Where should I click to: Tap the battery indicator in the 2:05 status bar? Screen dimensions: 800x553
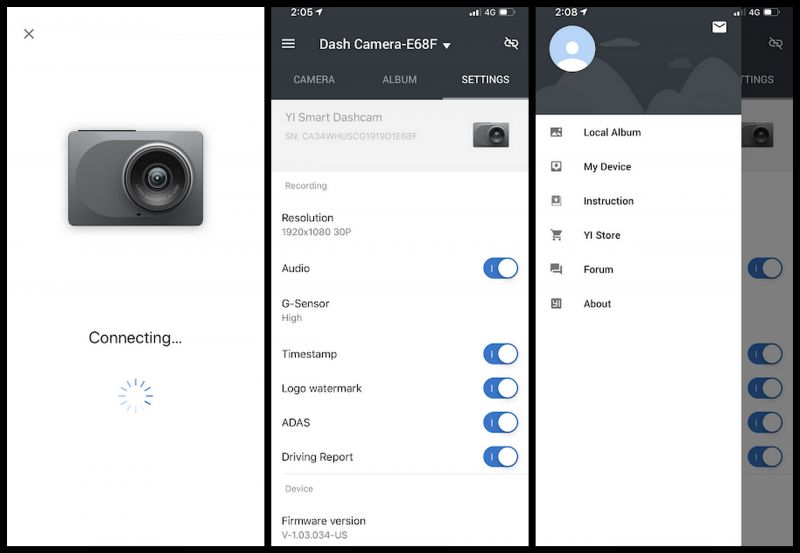click(x=507, y=12)
